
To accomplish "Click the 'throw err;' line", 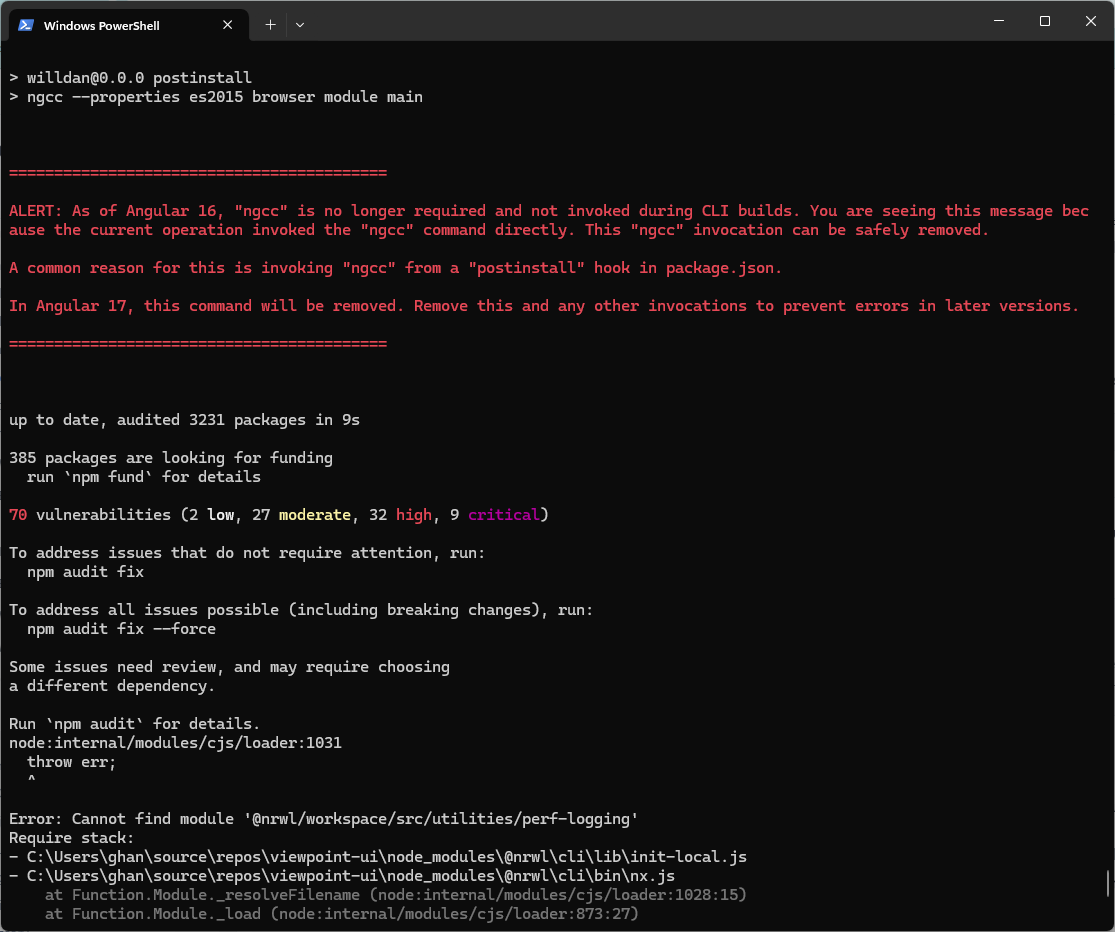I will tap(71, 762).
